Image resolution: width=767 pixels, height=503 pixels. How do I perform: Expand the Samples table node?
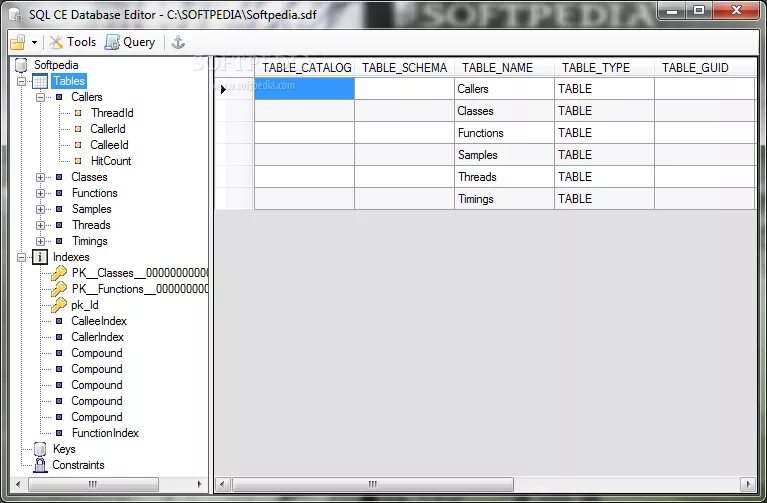coord(41,209)
